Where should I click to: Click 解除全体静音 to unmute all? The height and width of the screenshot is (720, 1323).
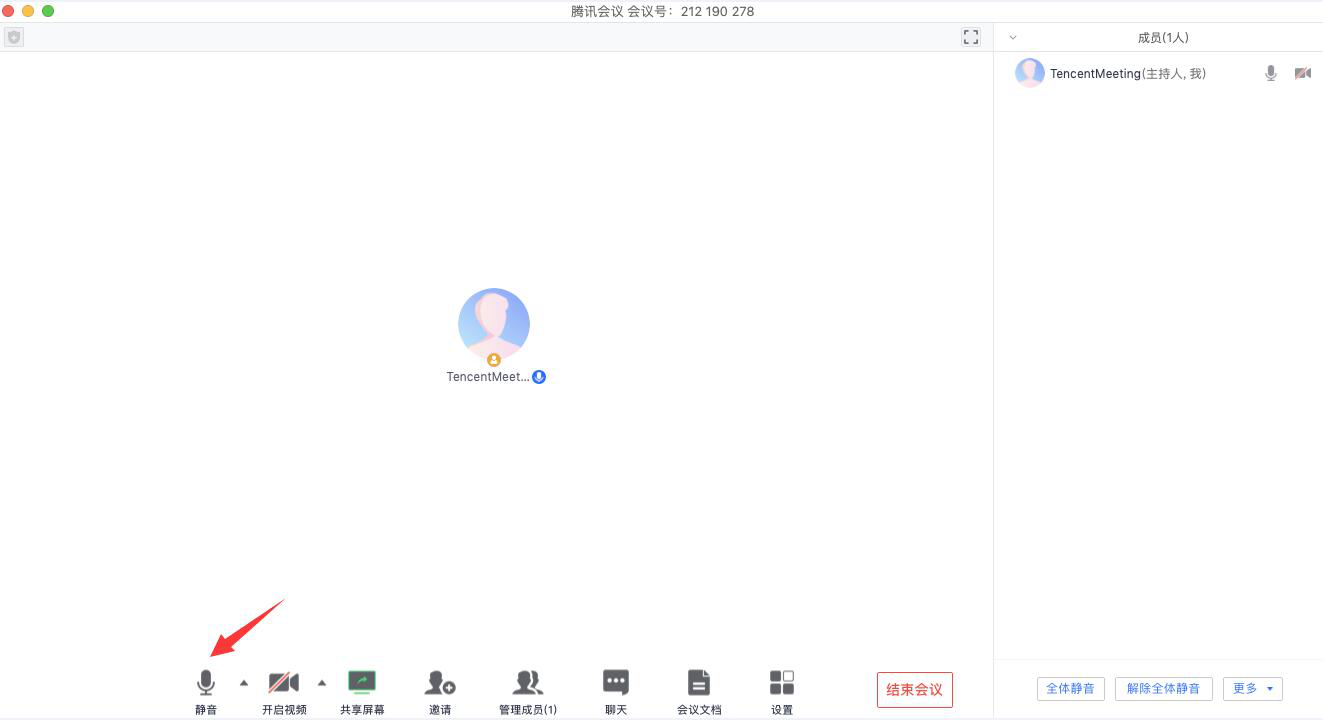coord(1164,689)
